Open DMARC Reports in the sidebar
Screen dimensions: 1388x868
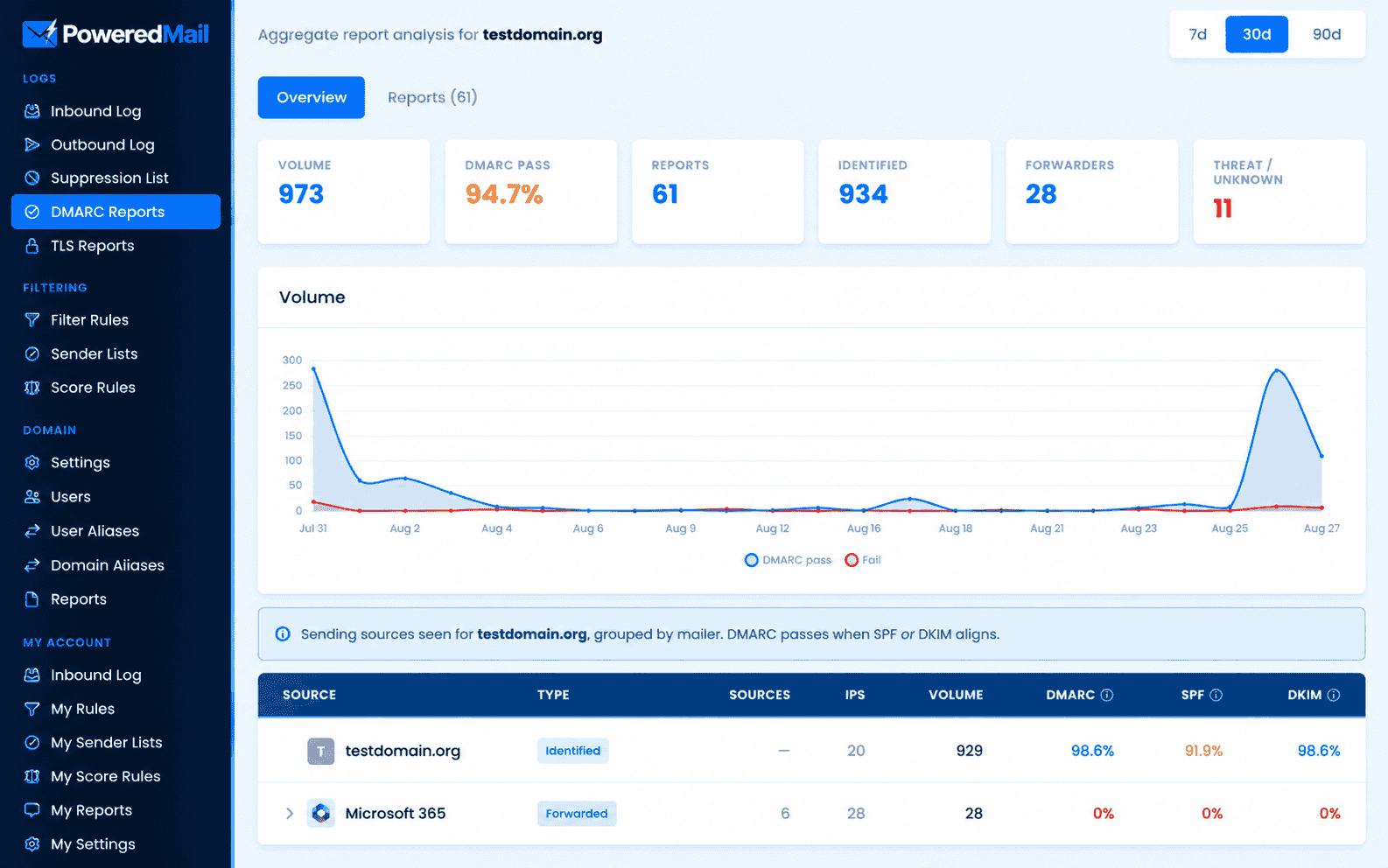116,212
